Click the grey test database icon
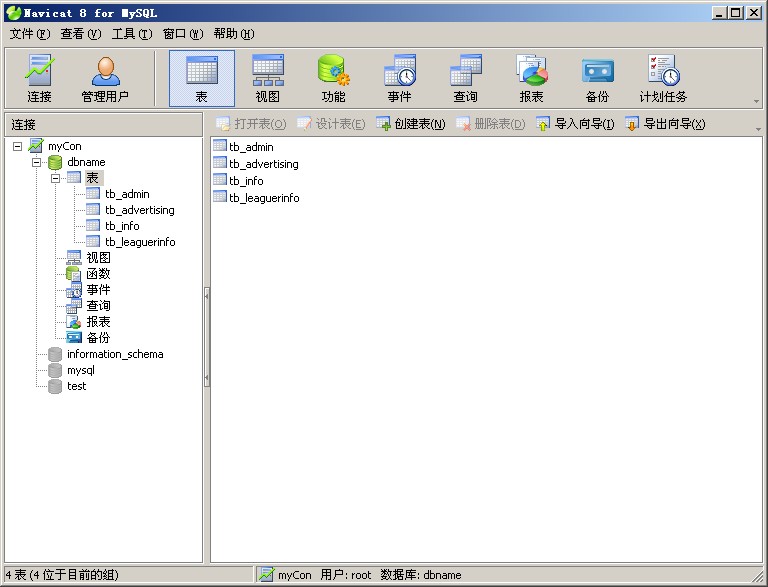 pyautogui.click(x=55, y=386)
